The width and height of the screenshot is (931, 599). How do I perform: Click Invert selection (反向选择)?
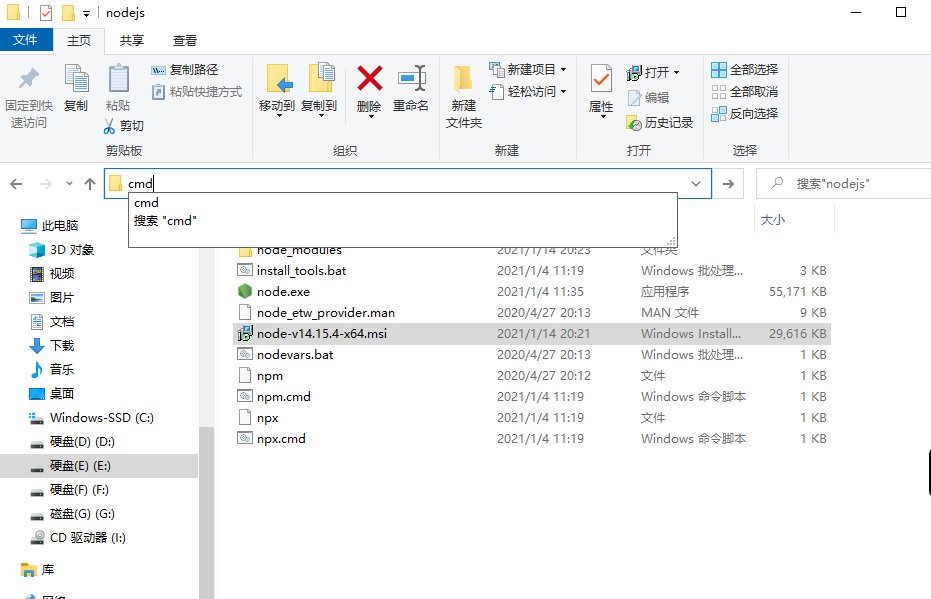coord(745,114)
